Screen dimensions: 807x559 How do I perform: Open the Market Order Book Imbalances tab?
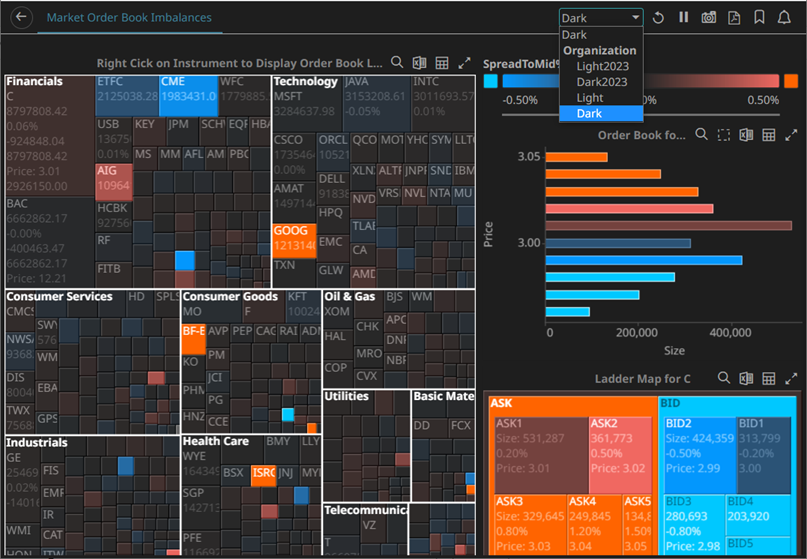coord(129,18)
